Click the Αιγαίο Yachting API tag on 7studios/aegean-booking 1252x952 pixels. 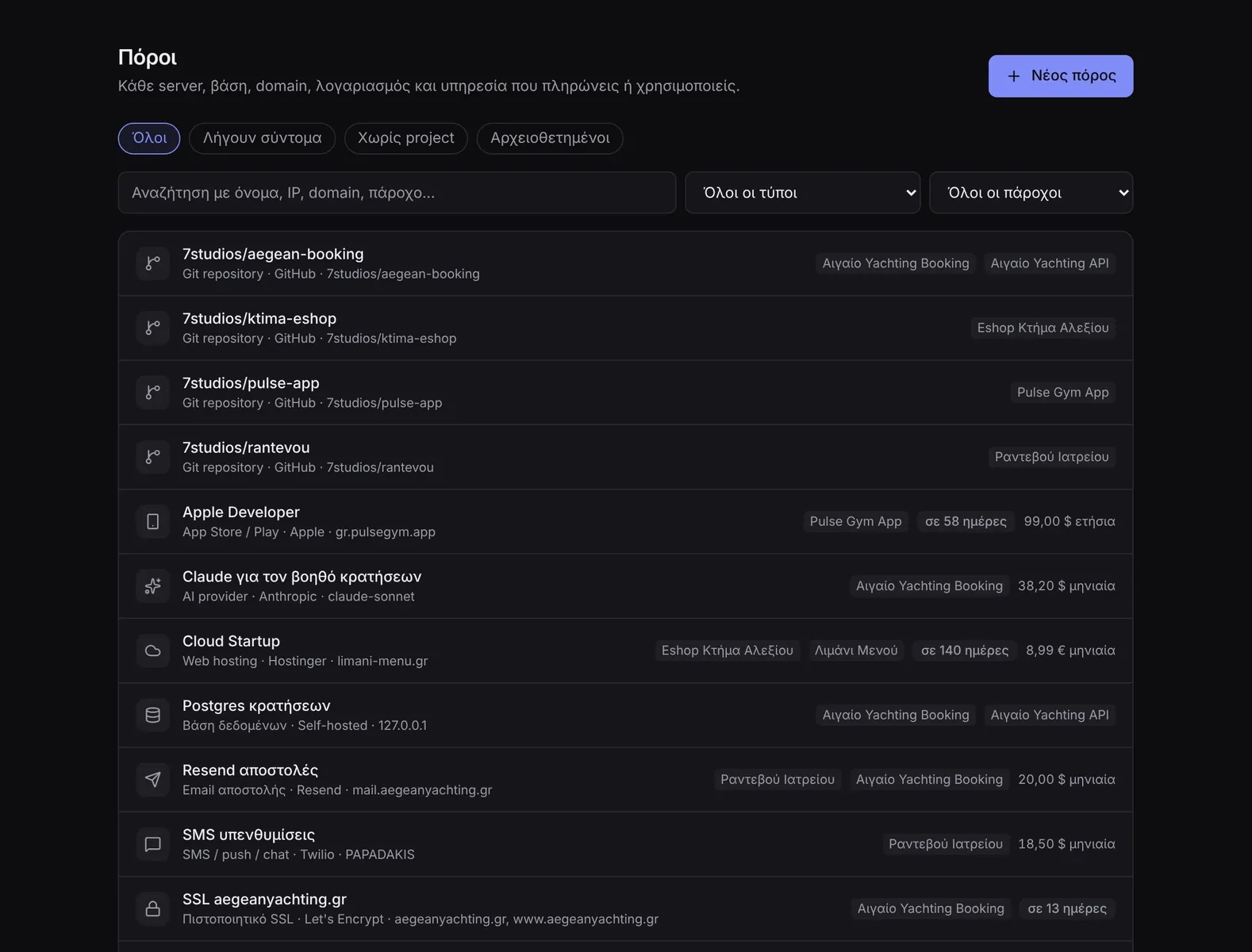click(x=1050, y=263)
